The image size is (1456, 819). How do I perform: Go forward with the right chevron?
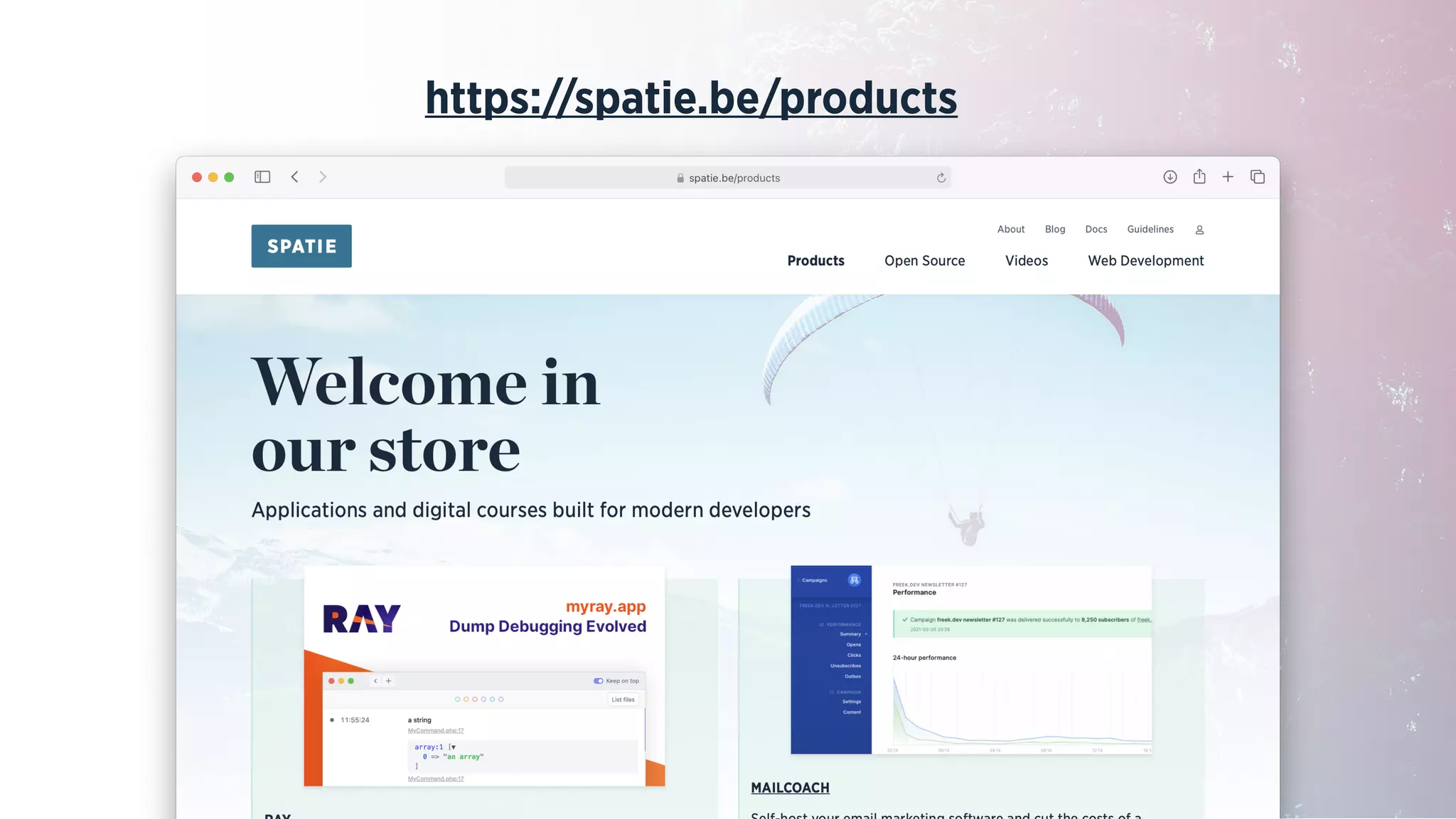point(323,177)
